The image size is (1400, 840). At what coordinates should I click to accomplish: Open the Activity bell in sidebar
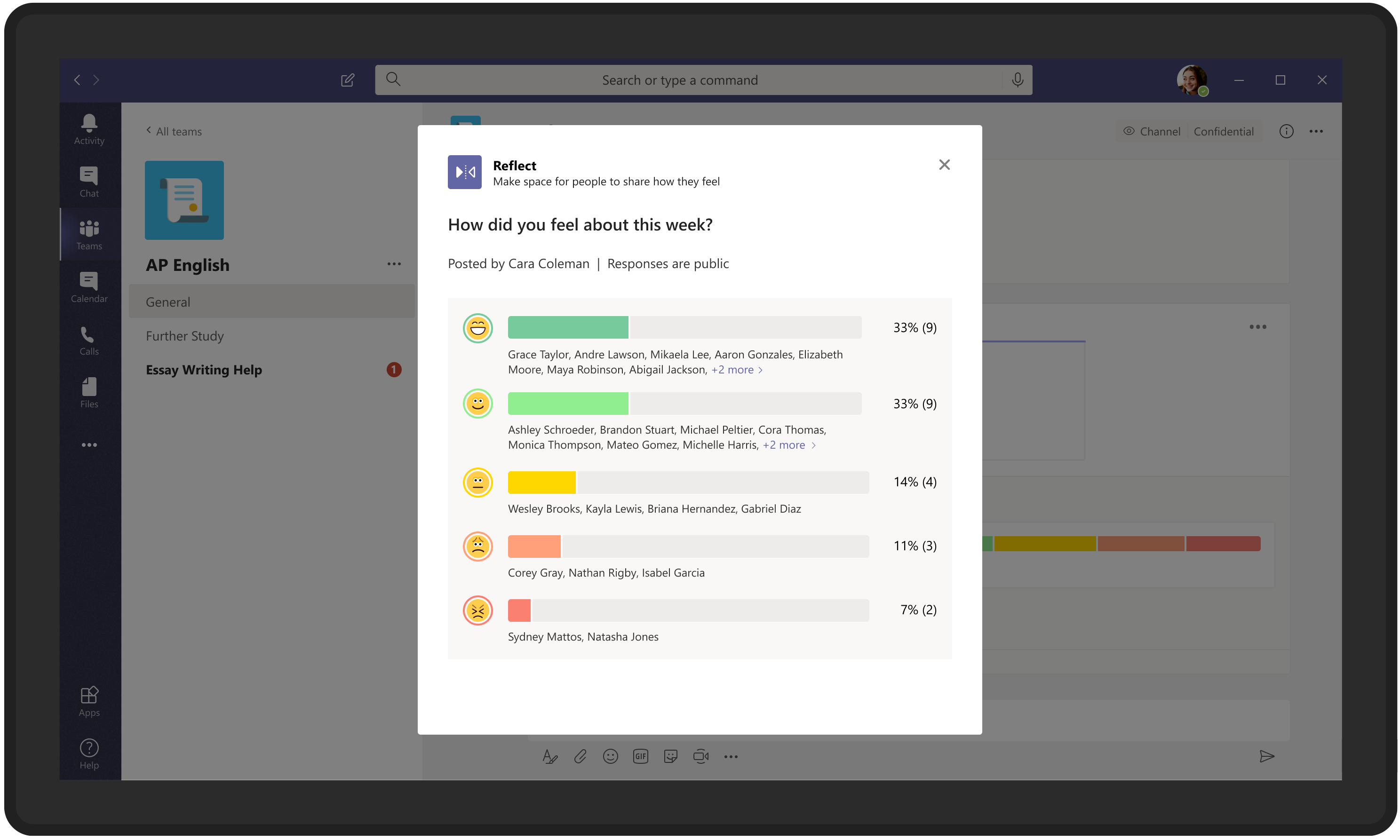(x=89, y=129)
